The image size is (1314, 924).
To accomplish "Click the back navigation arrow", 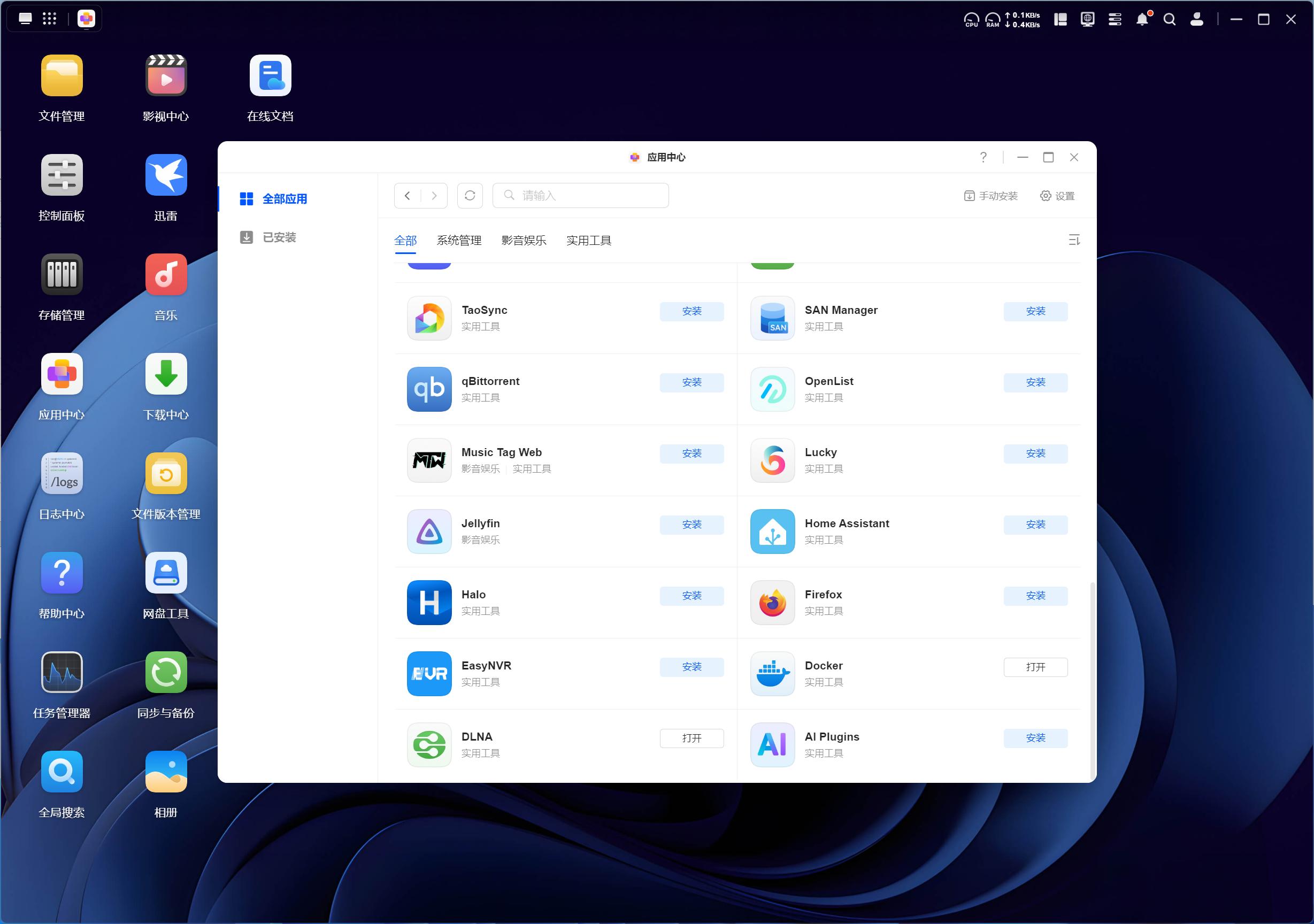I will point(408,196).
